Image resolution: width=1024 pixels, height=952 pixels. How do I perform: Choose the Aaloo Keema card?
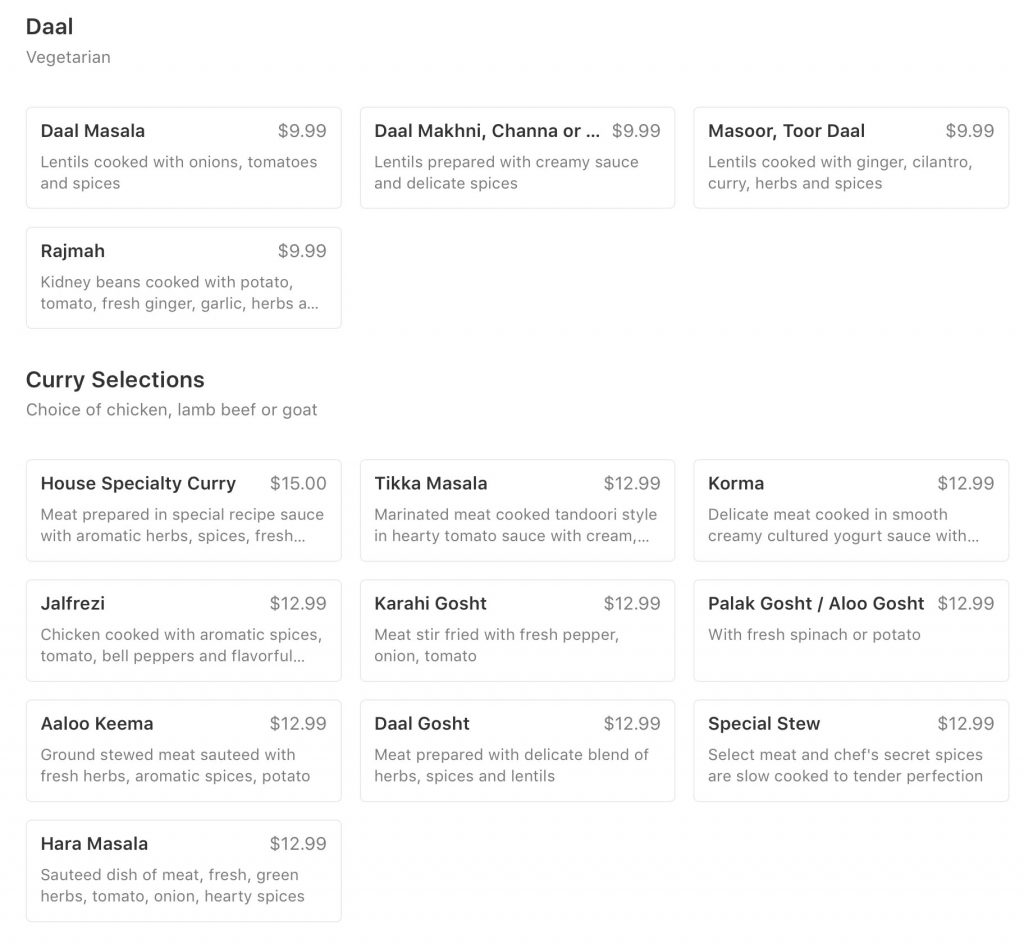(x=183, y=750)
